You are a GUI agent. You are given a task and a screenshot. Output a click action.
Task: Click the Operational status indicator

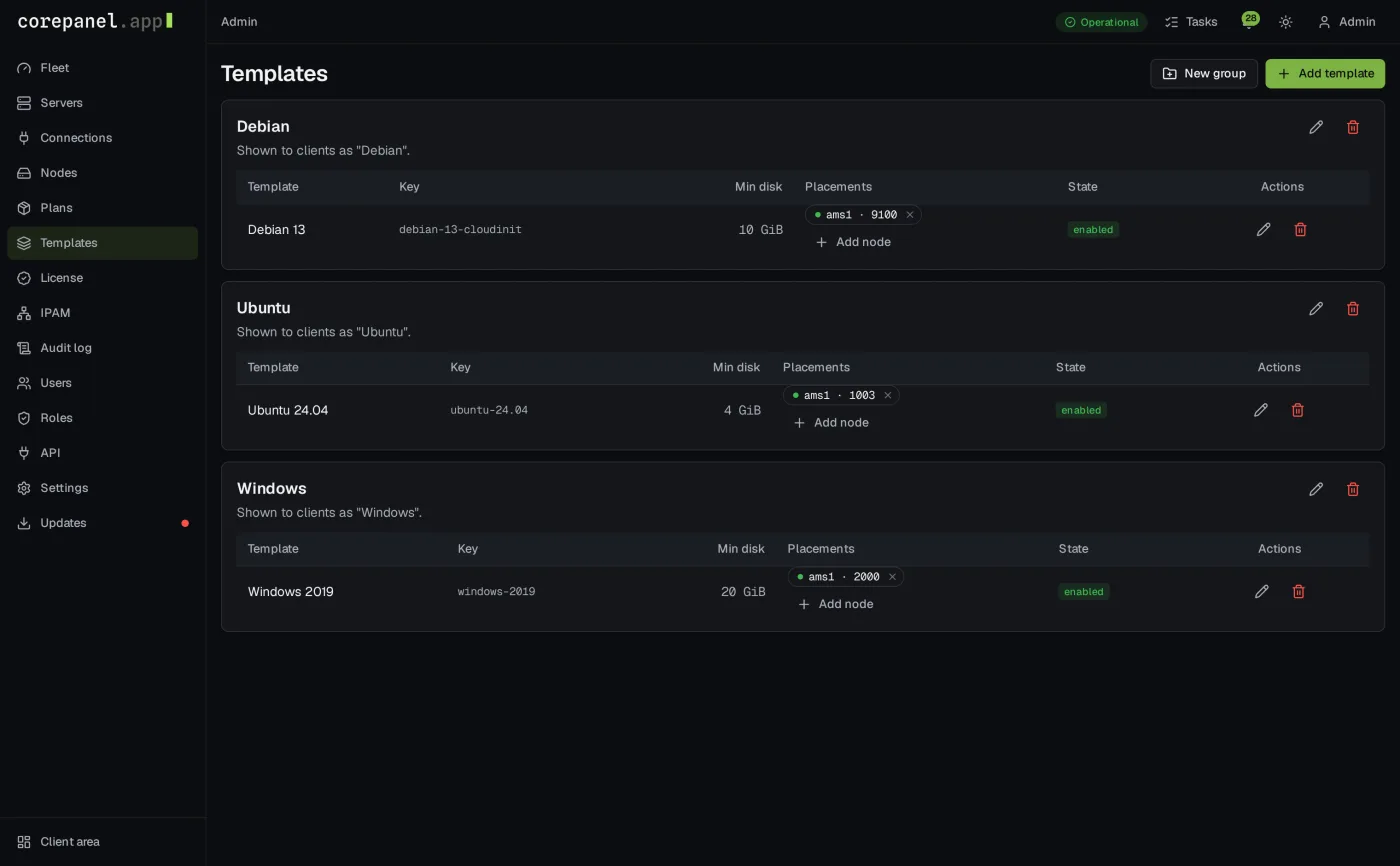(1101, 22)
